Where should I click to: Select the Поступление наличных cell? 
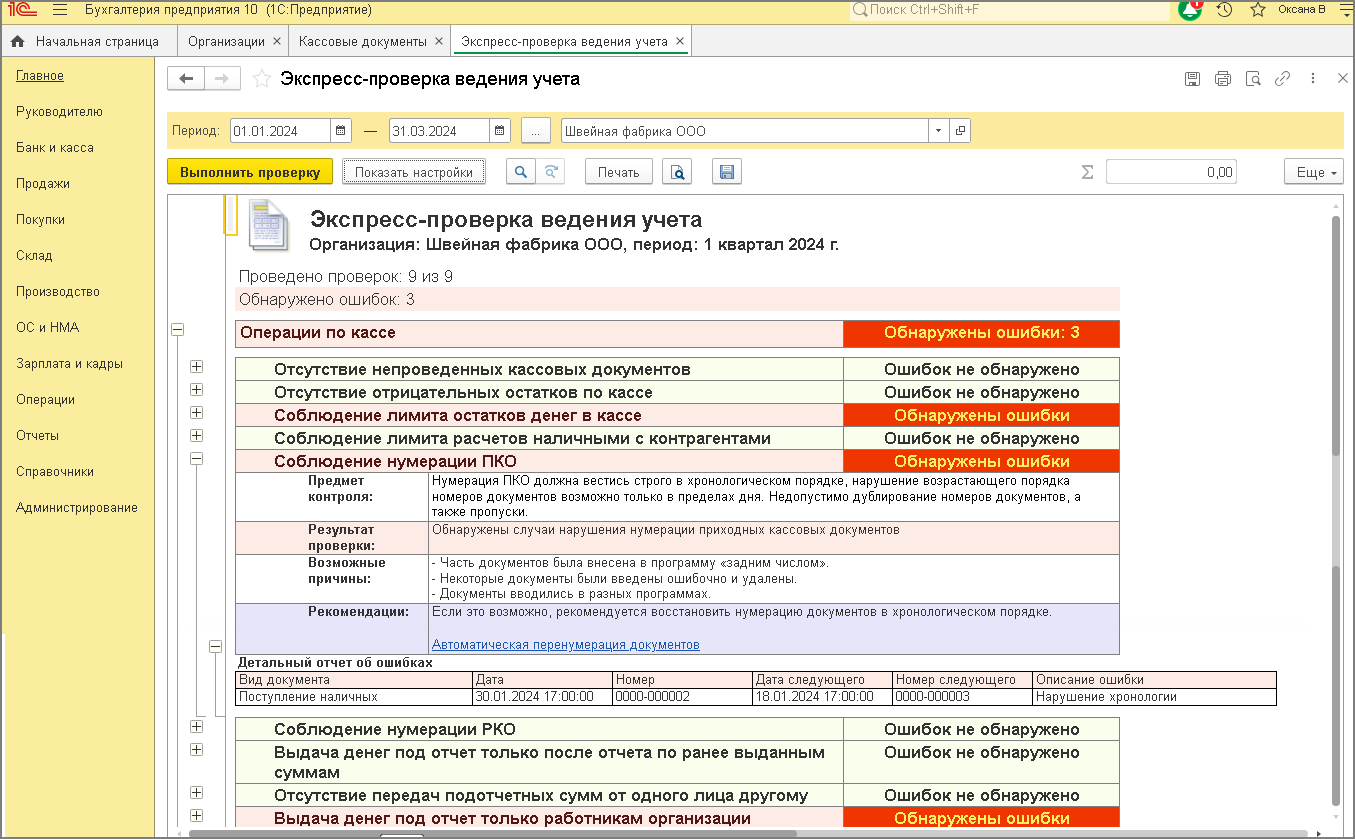click(x=354, y=697)
